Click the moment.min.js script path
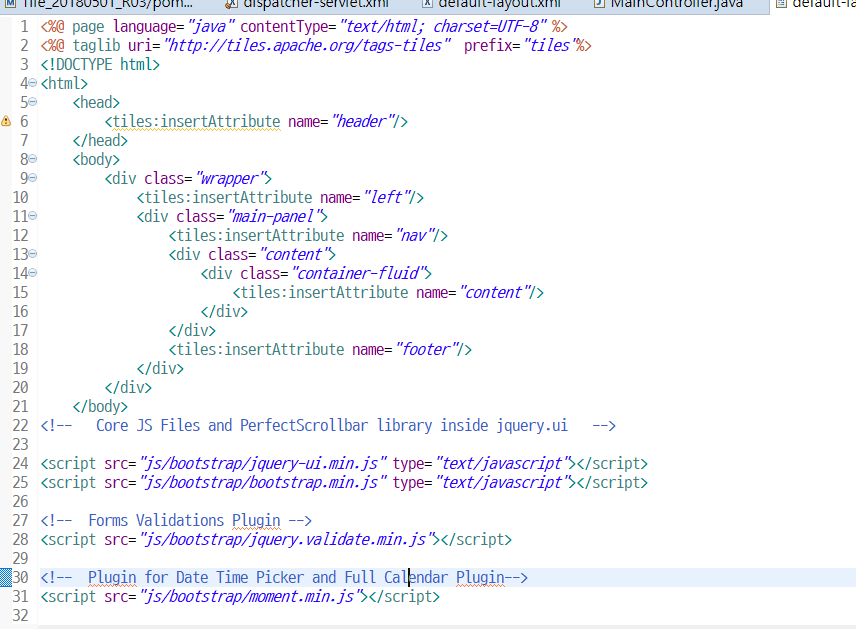 (252, 596)
